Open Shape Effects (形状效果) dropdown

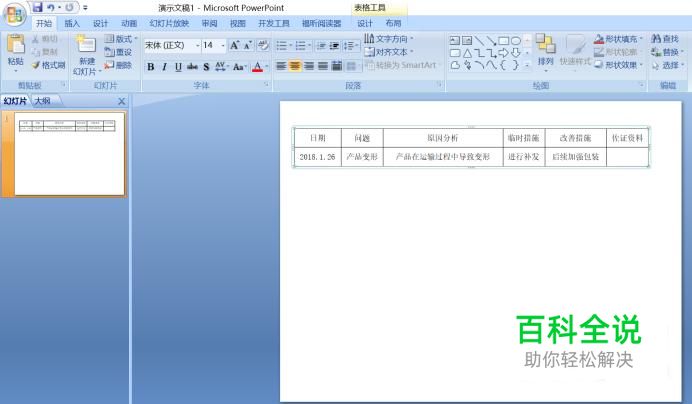tap(618, 65)
